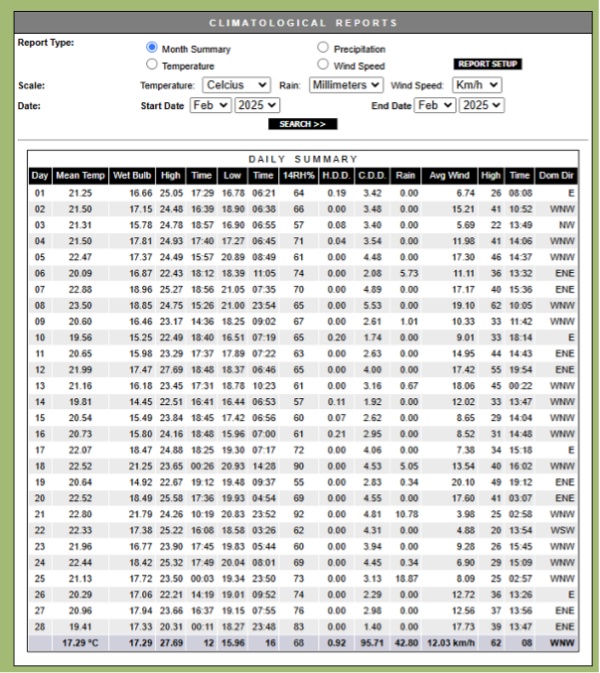600x673 pixels.
Task: Open the Temperature scale Celcius dropdown
Action: coord(236,85)
